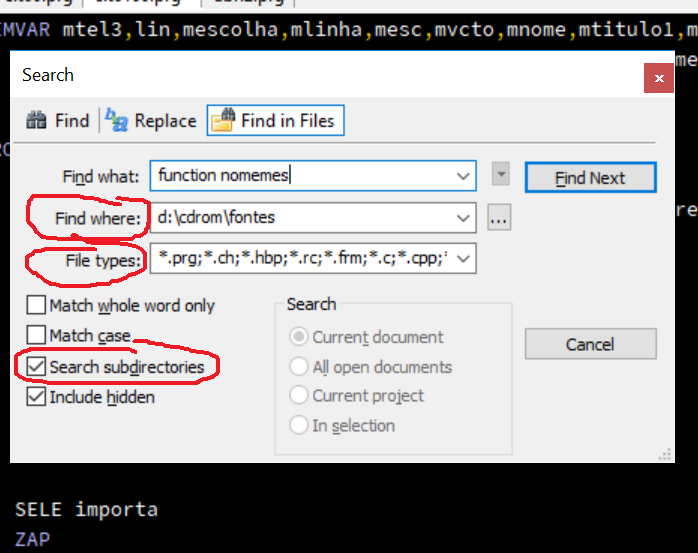Click the small arrow button beside Find what
The image size is (698, 553).
coord(501,175)
